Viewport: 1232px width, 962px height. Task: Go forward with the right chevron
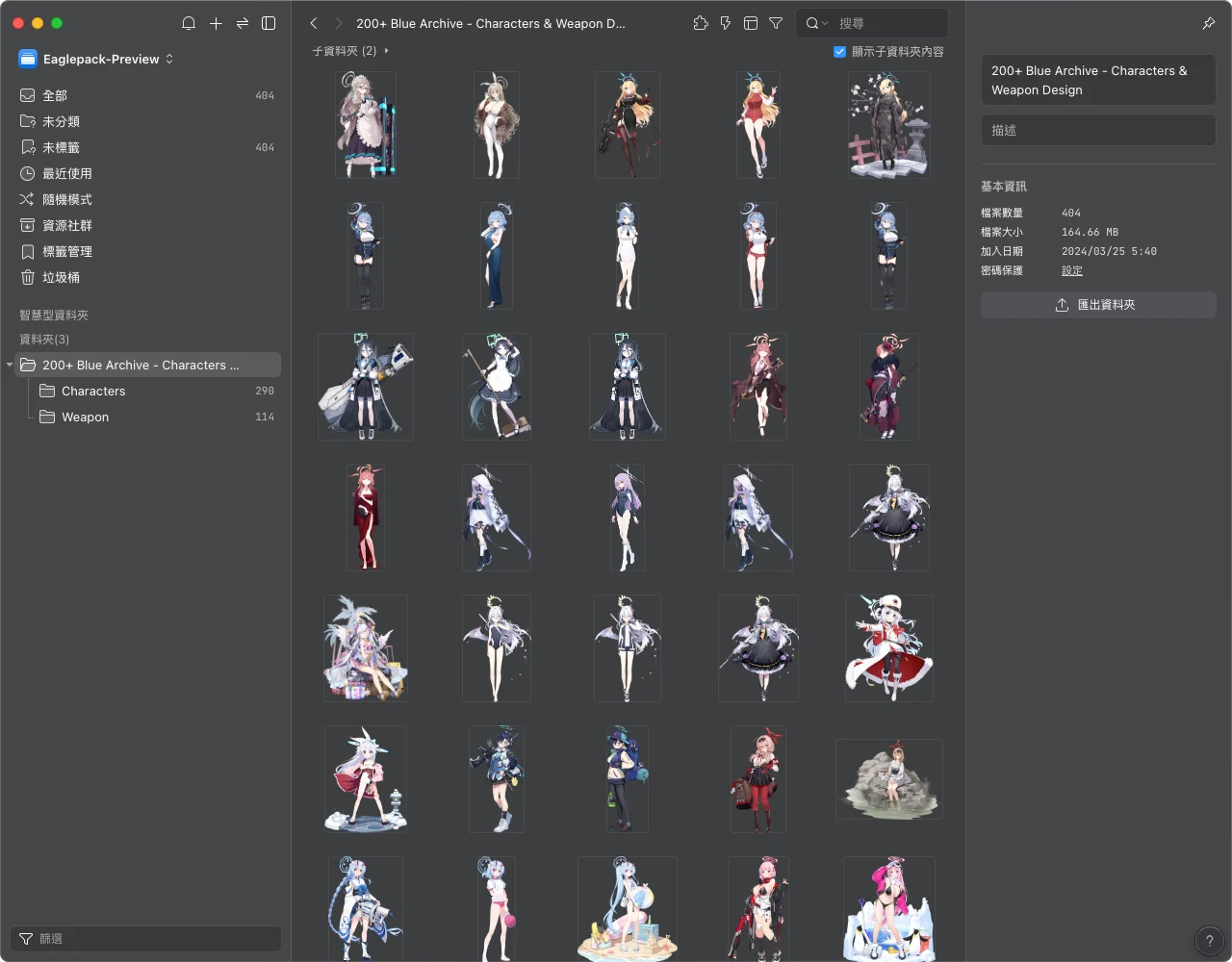(x=339, y=23)
